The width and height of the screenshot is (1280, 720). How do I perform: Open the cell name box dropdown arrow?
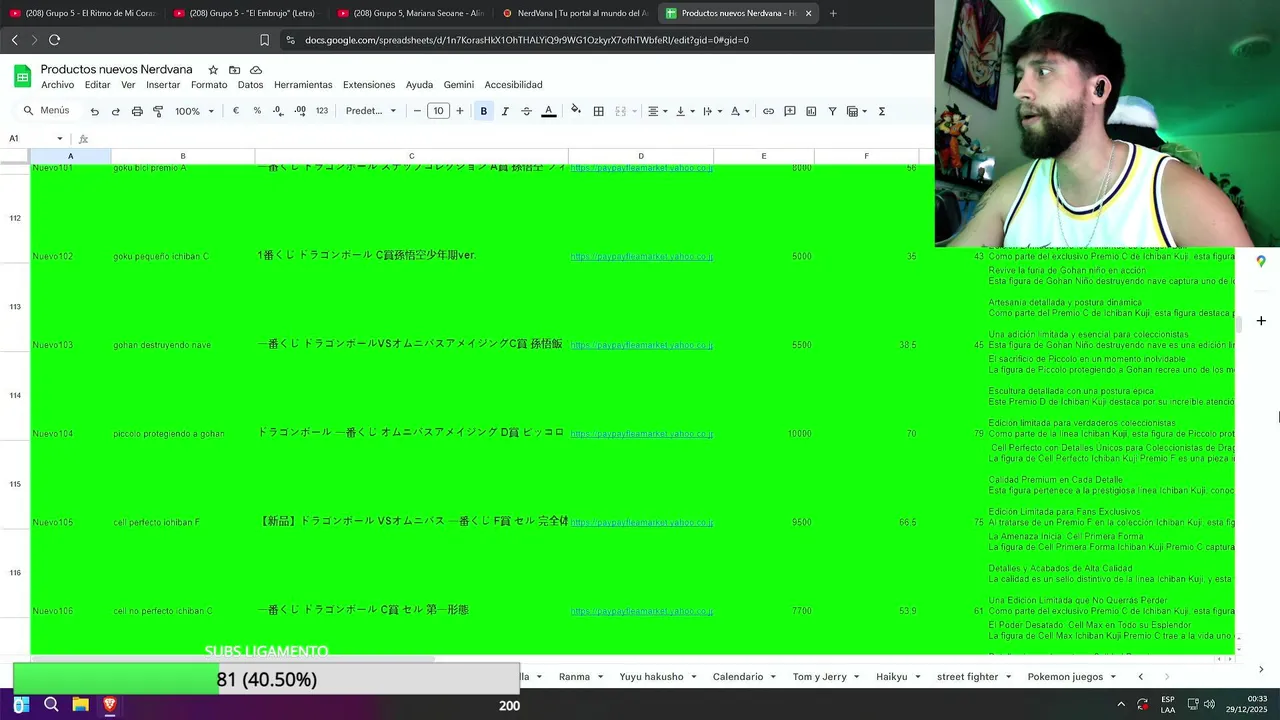pos(60,139)
